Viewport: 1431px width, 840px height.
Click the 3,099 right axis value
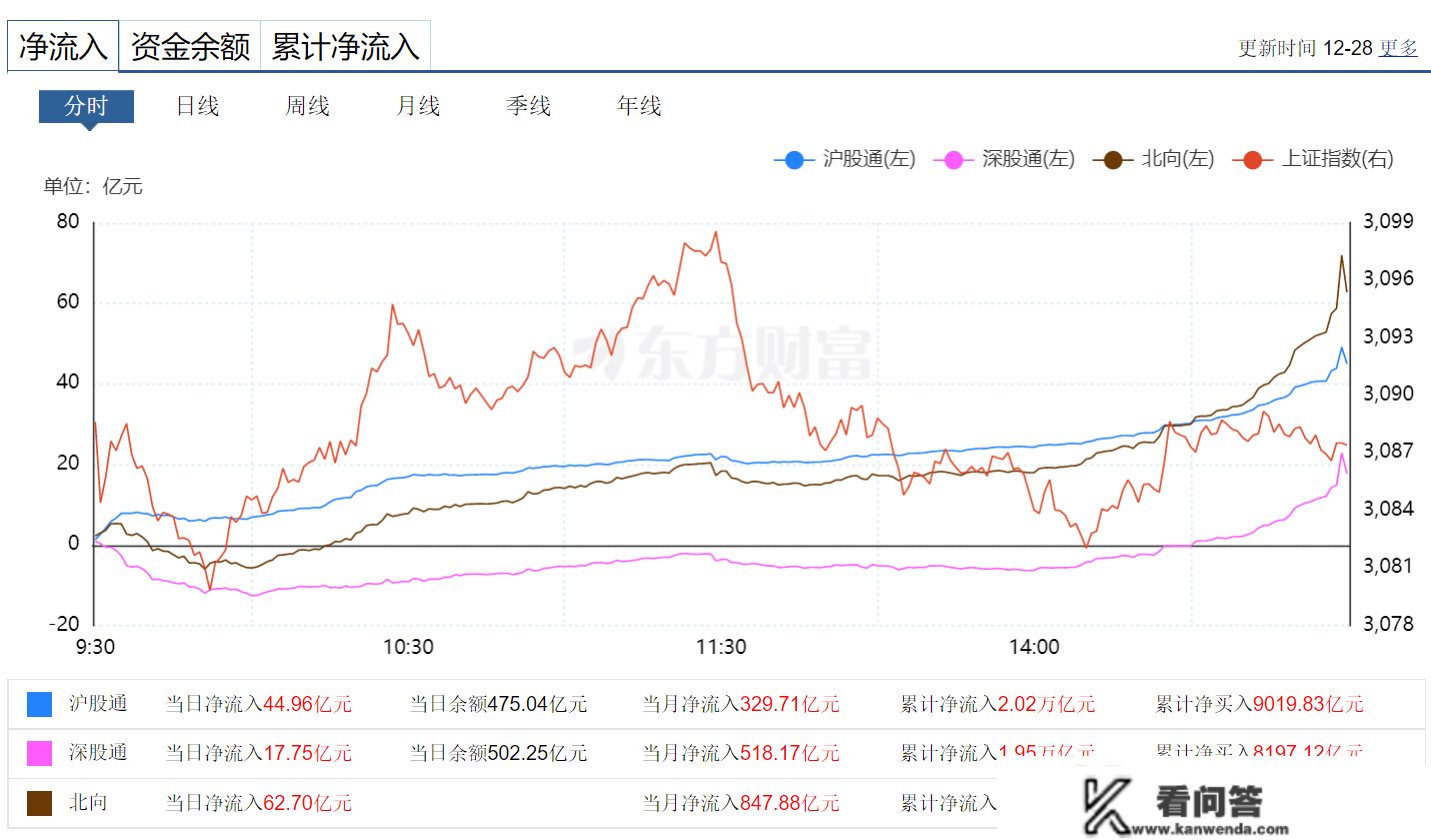1389,222
